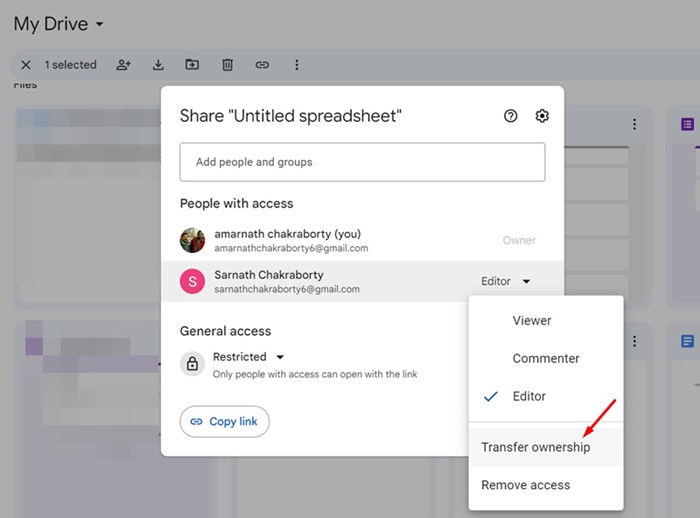Click the 'People with access' heading
Screen dimensions: 700x518
(x=237, y=204)
